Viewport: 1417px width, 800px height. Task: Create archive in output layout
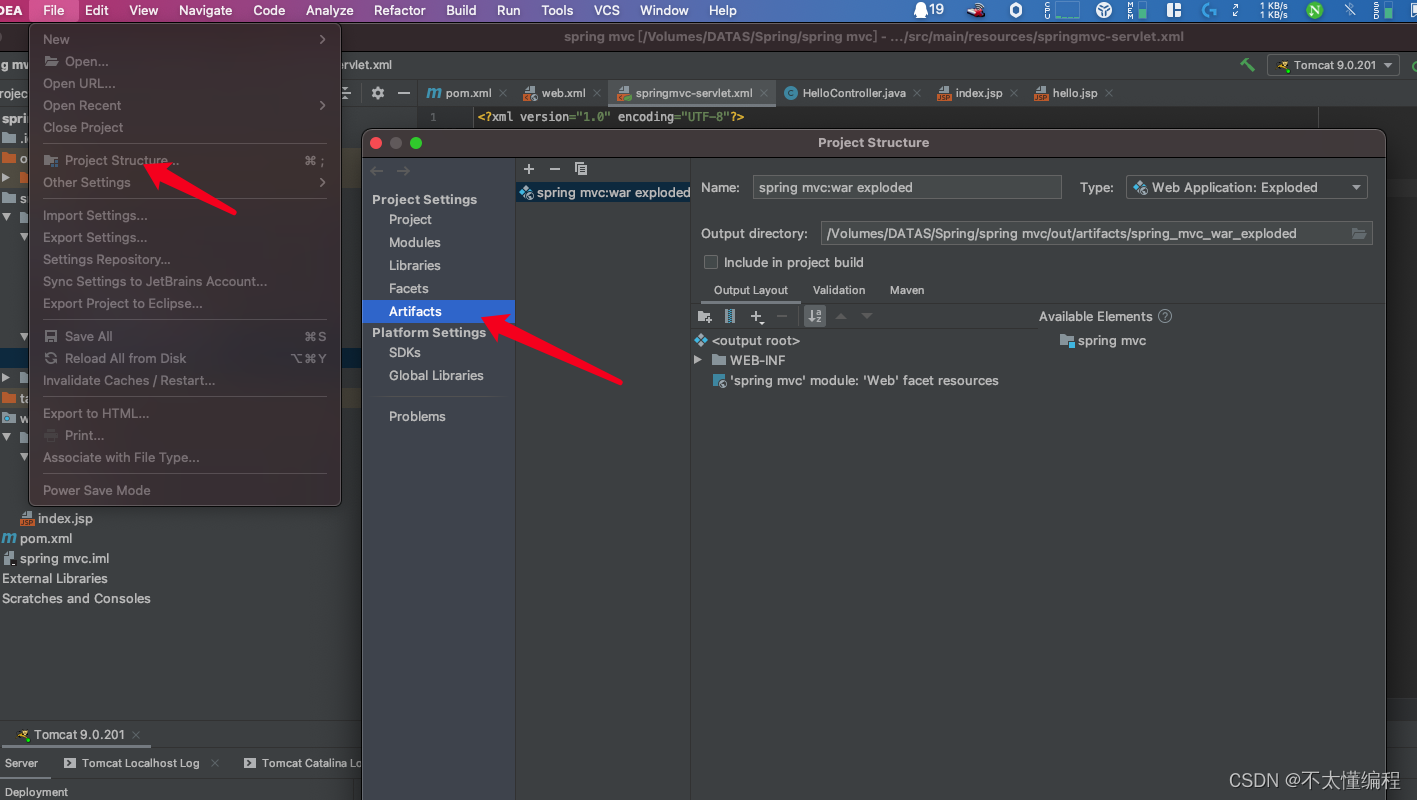pos(730,316)
